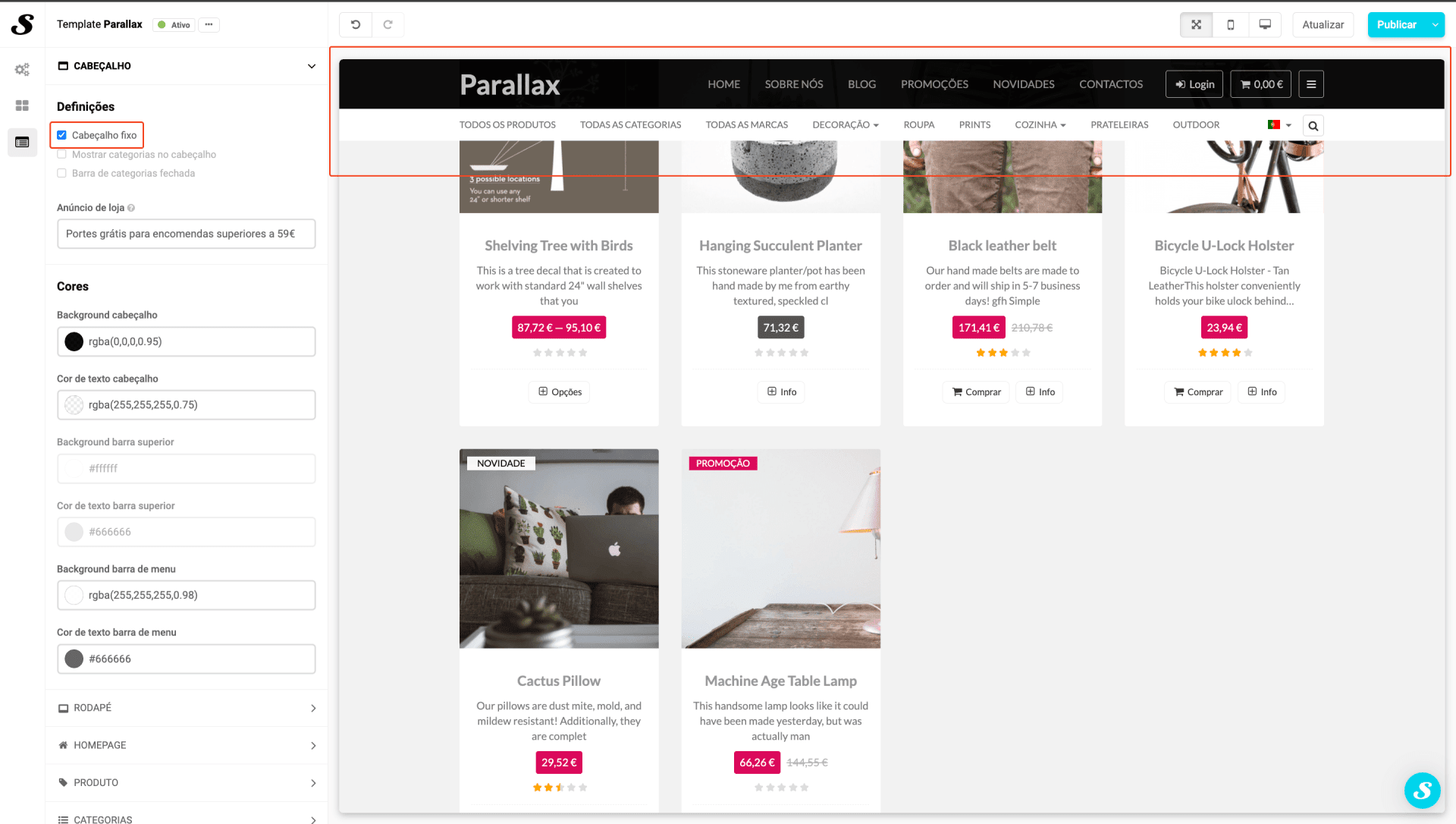Image resolution: width=1456 pixels, height=824 pixels.
Task: Switch to desktop preview icon
Action: [x=1264, y=24]
